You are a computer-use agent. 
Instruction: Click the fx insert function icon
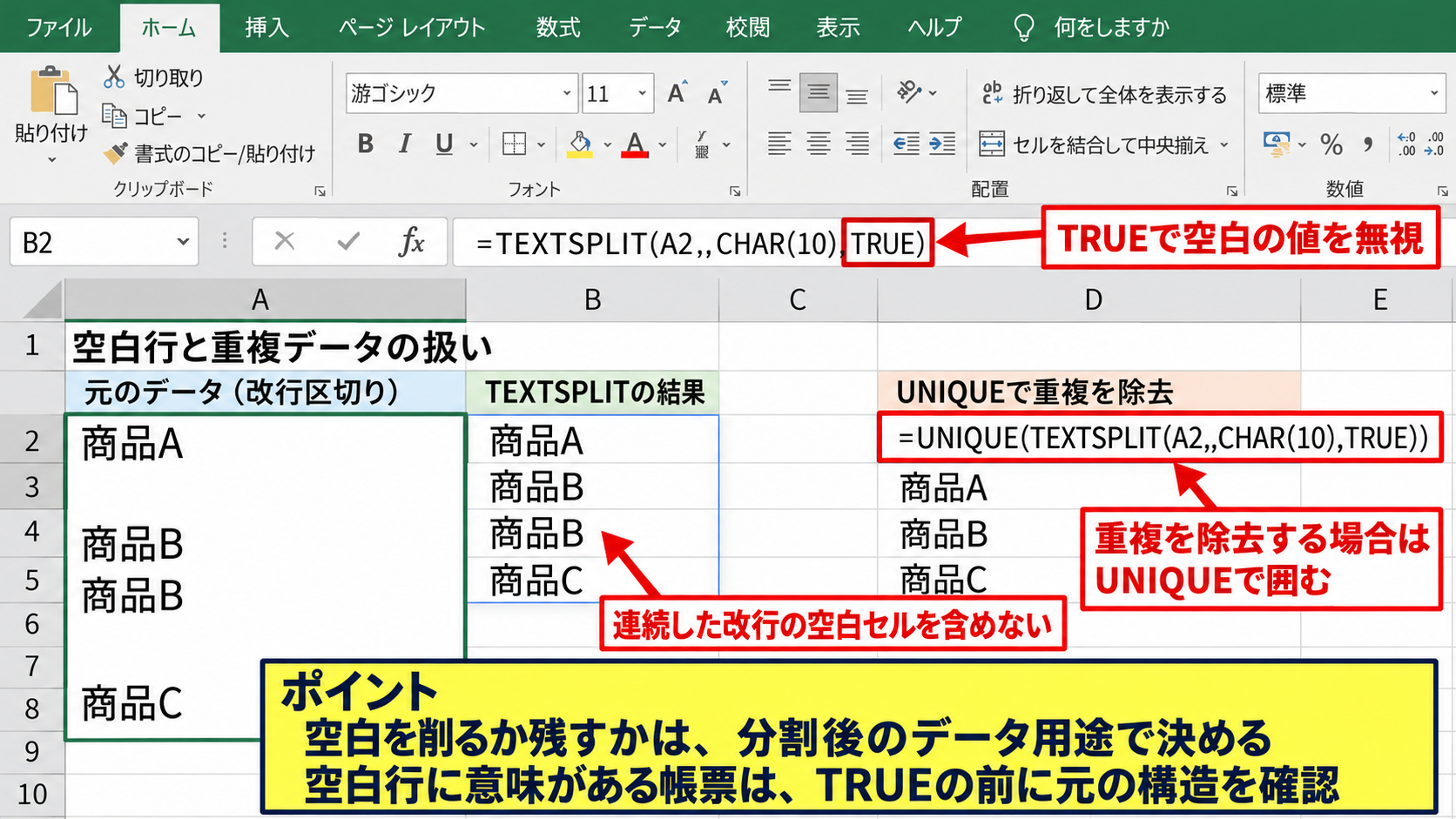point(411,241)
